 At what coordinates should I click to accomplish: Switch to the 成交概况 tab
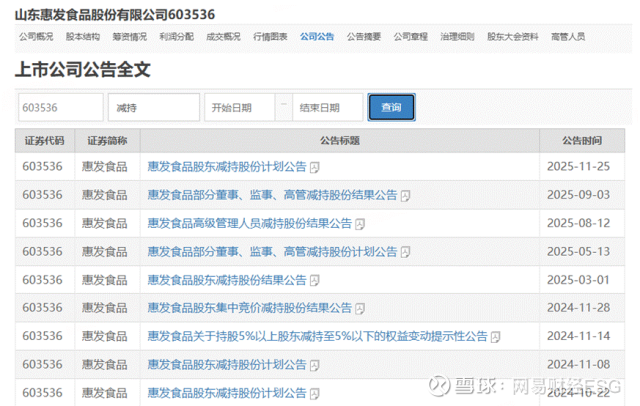tap(223, 37)
